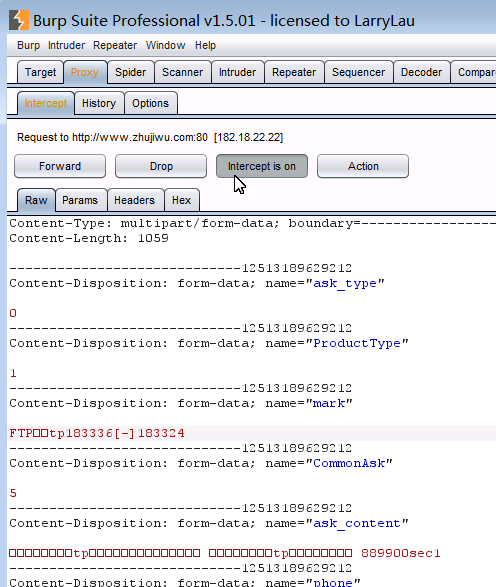This screenshot has height=587, width=496.
Task: Forward the intercepted request
Action: pyautogui.click(x=60, y=166)
